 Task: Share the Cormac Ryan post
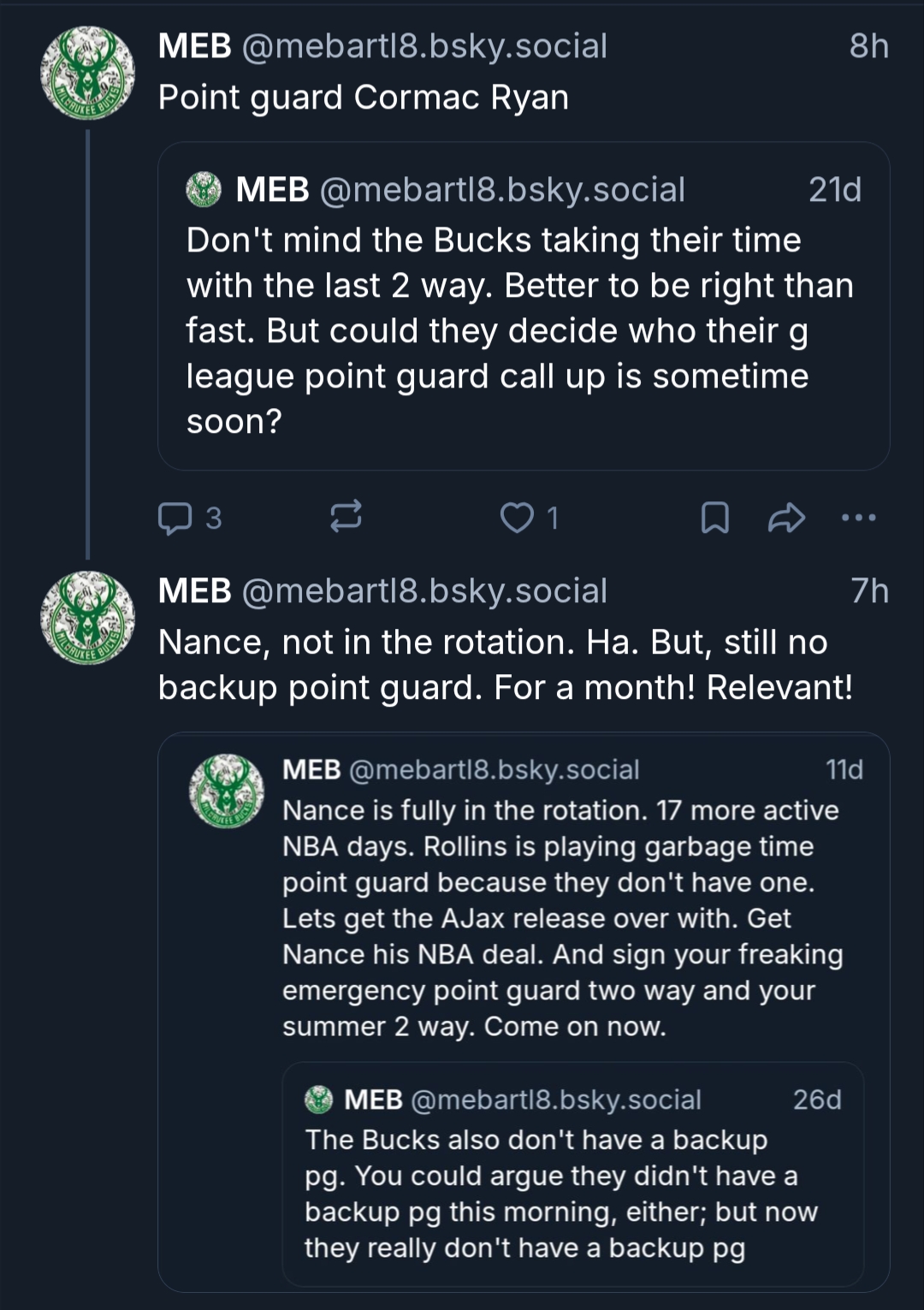pyautogui.click(x=786, y=518)
